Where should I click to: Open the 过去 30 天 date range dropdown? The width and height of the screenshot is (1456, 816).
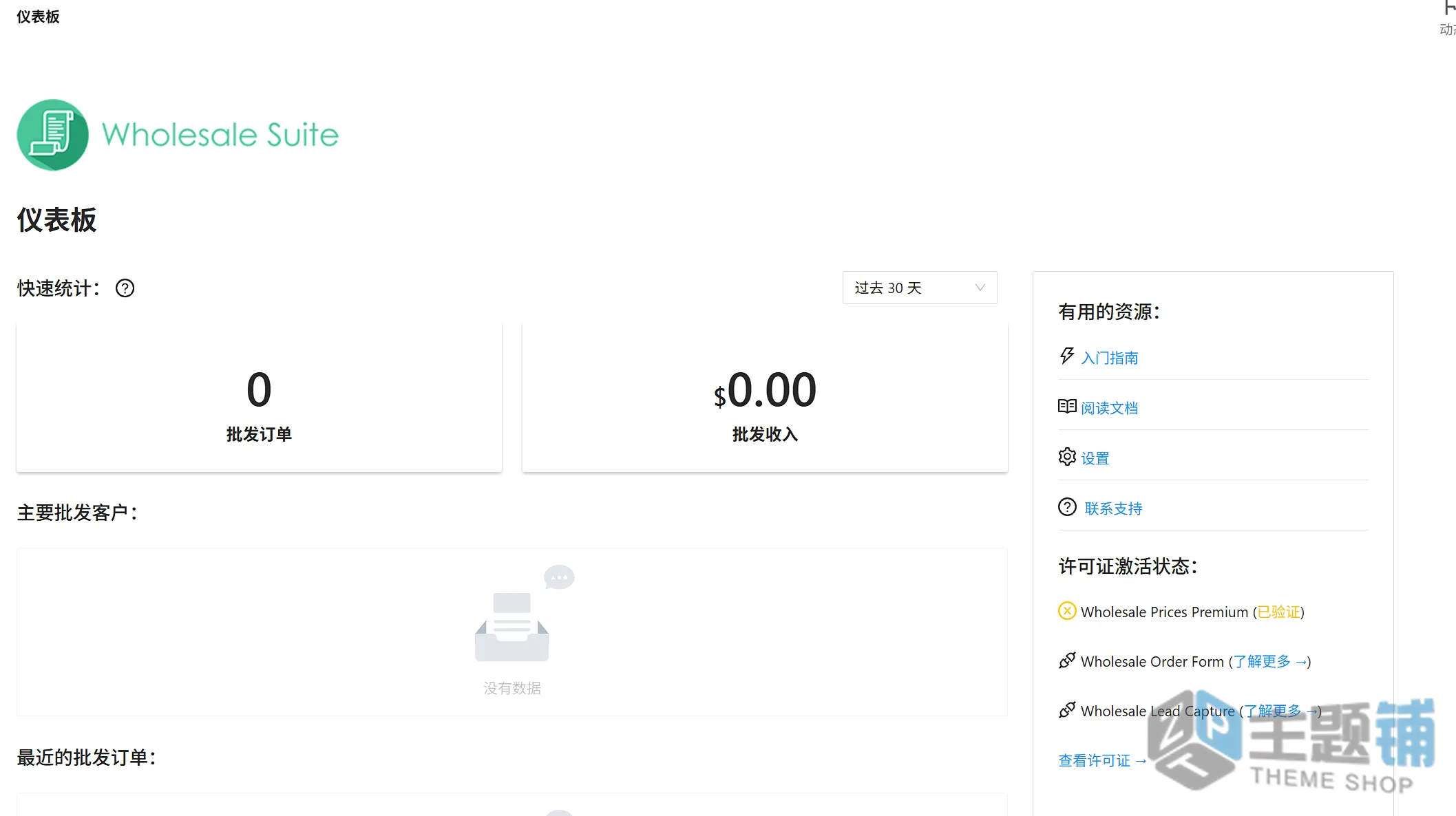(920, 288)
